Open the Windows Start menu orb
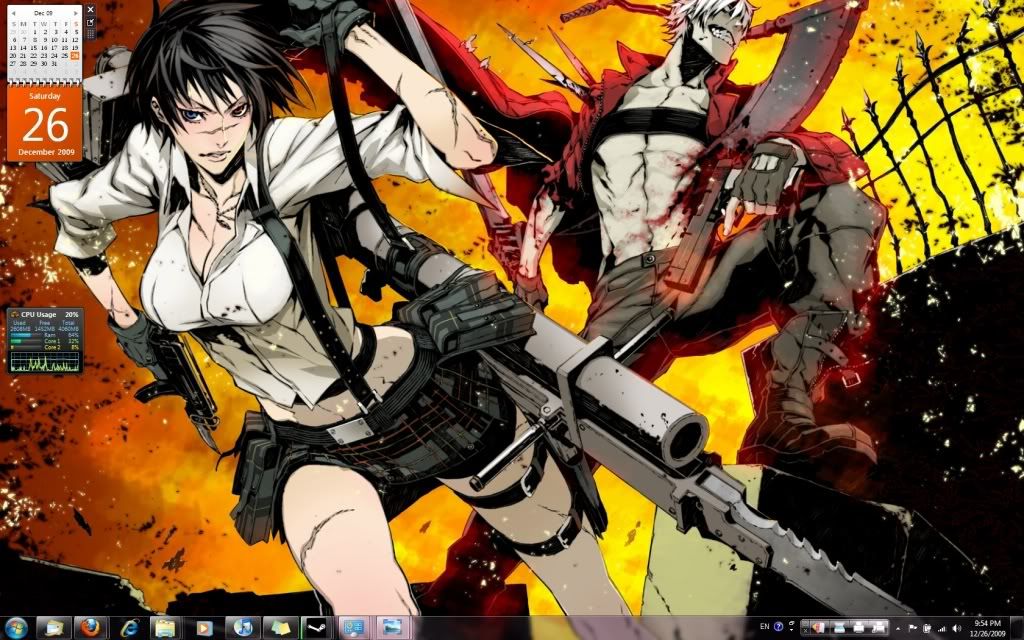Image resolution: width=1024 pixels, height=640 pixels. (15, 628)
